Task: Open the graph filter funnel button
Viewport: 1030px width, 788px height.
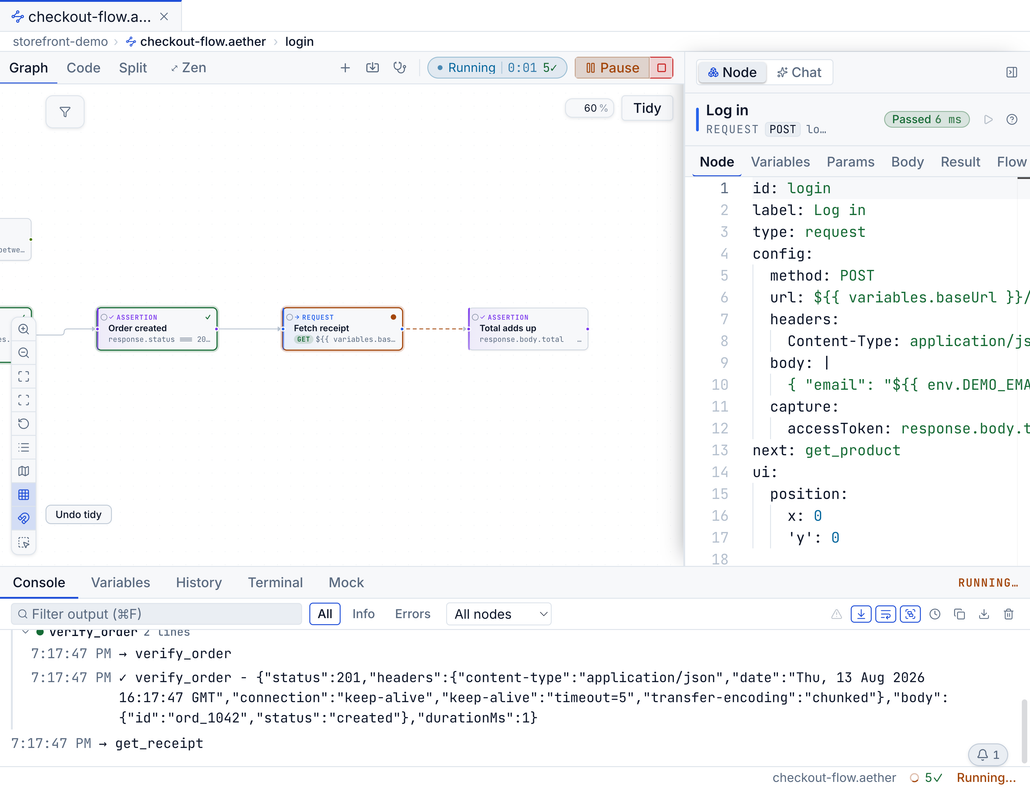Action: (65, 112)
